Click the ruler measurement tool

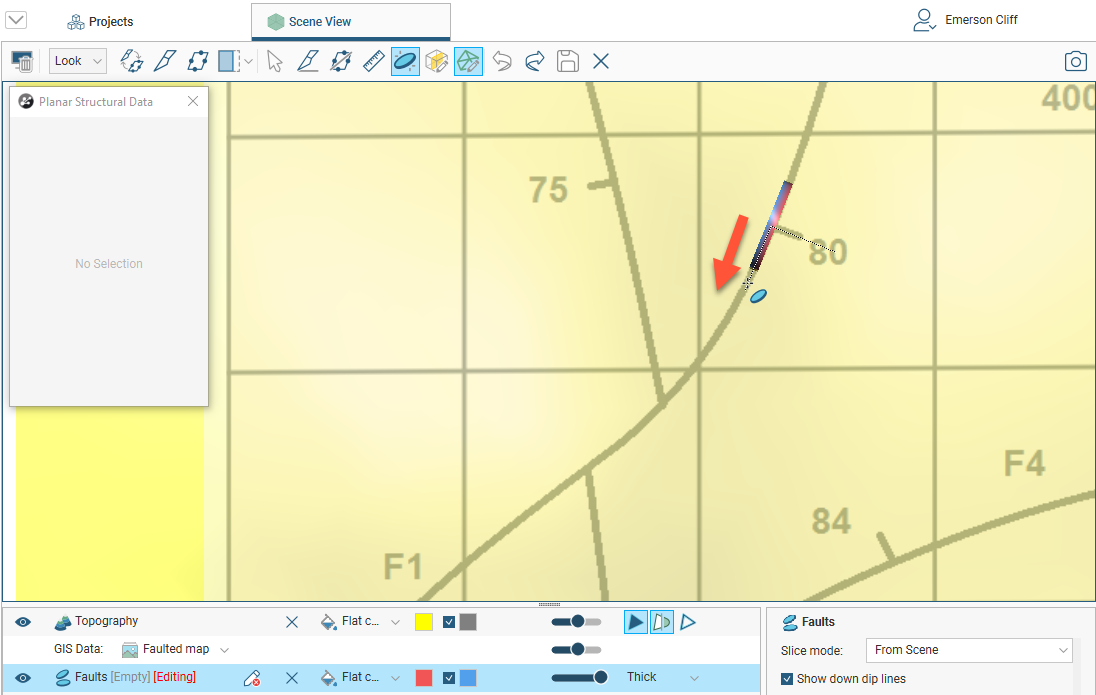pyautogui.click(x=373, y=61)
